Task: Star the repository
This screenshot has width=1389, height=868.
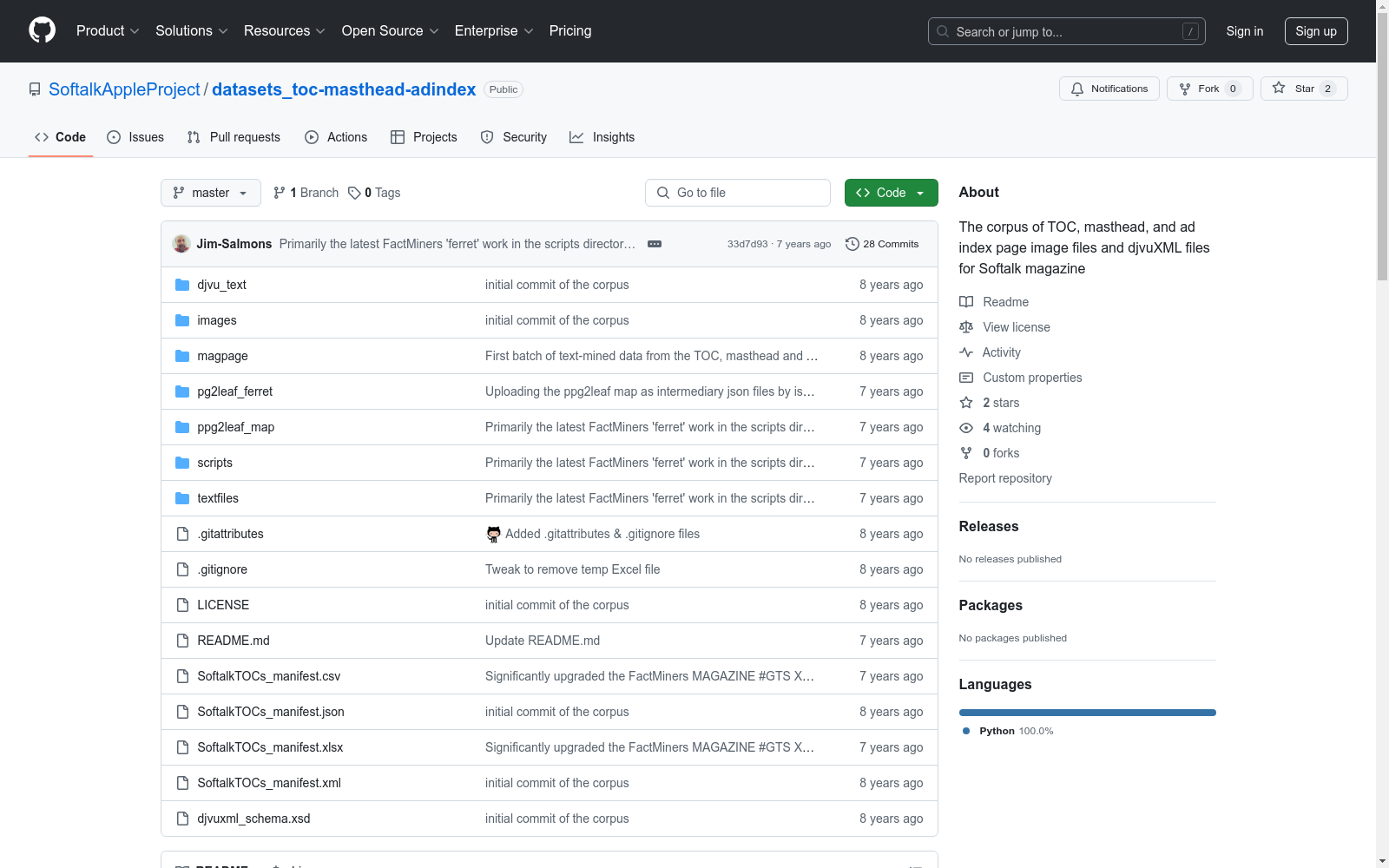Action: click(1304, 89)
